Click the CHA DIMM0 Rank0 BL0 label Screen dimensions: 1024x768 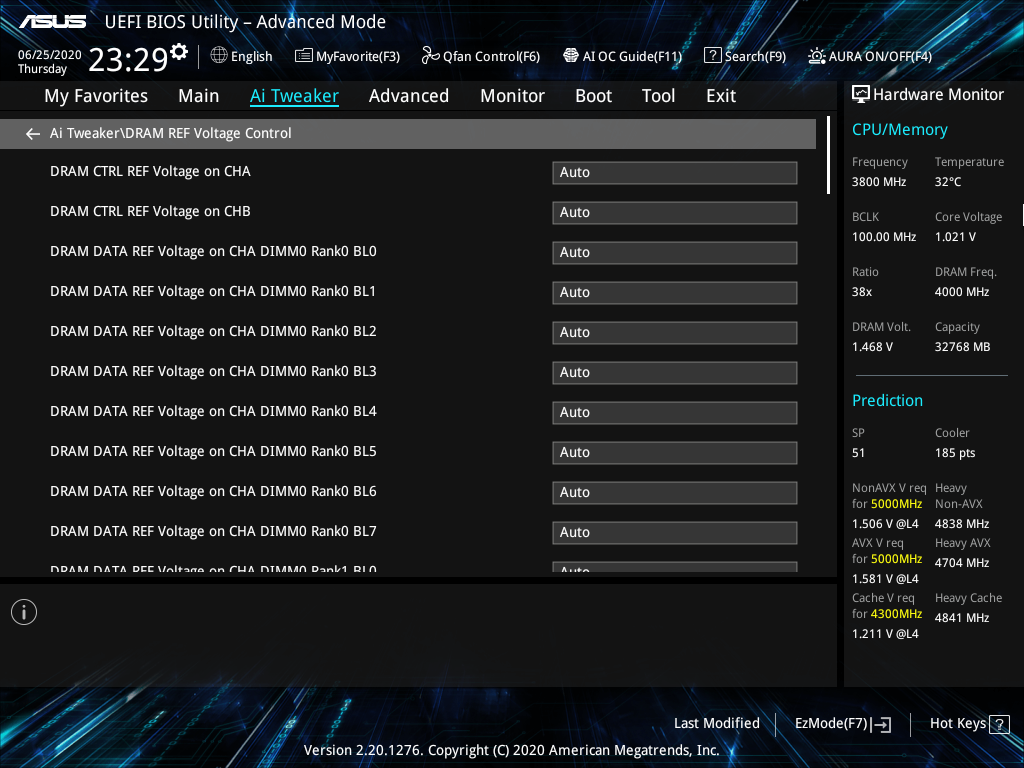(214, 251)
